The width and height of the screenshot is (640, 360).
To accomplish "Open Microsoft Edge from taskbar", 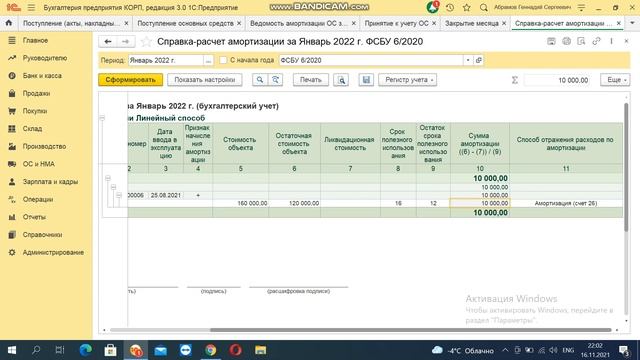I will [x=85, y=350].
